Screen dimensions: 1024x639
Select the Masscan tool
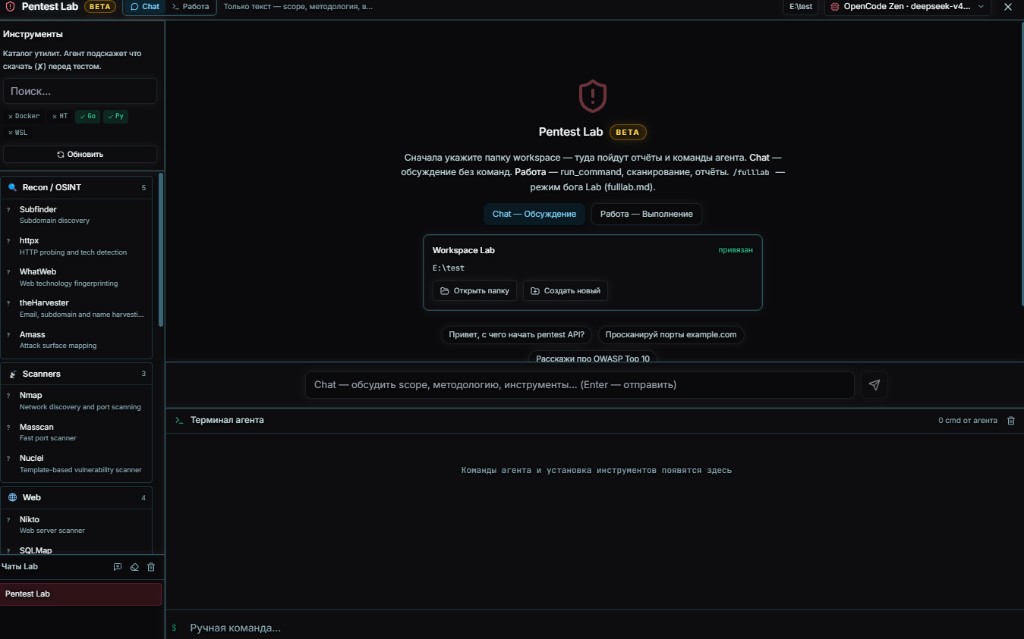[77, 432]
